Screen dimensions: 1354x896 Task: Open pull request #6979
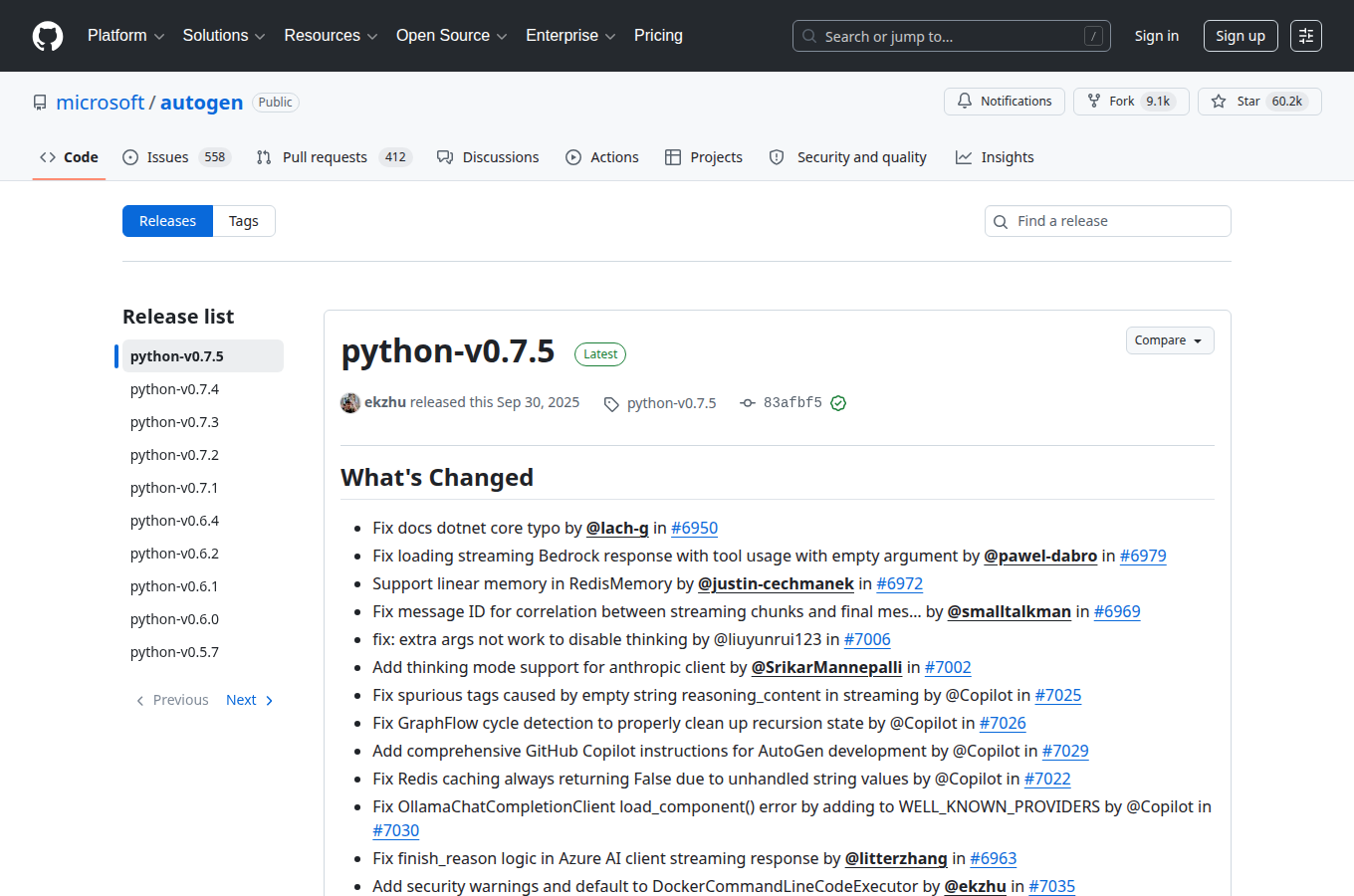[x=1143, y=557]
